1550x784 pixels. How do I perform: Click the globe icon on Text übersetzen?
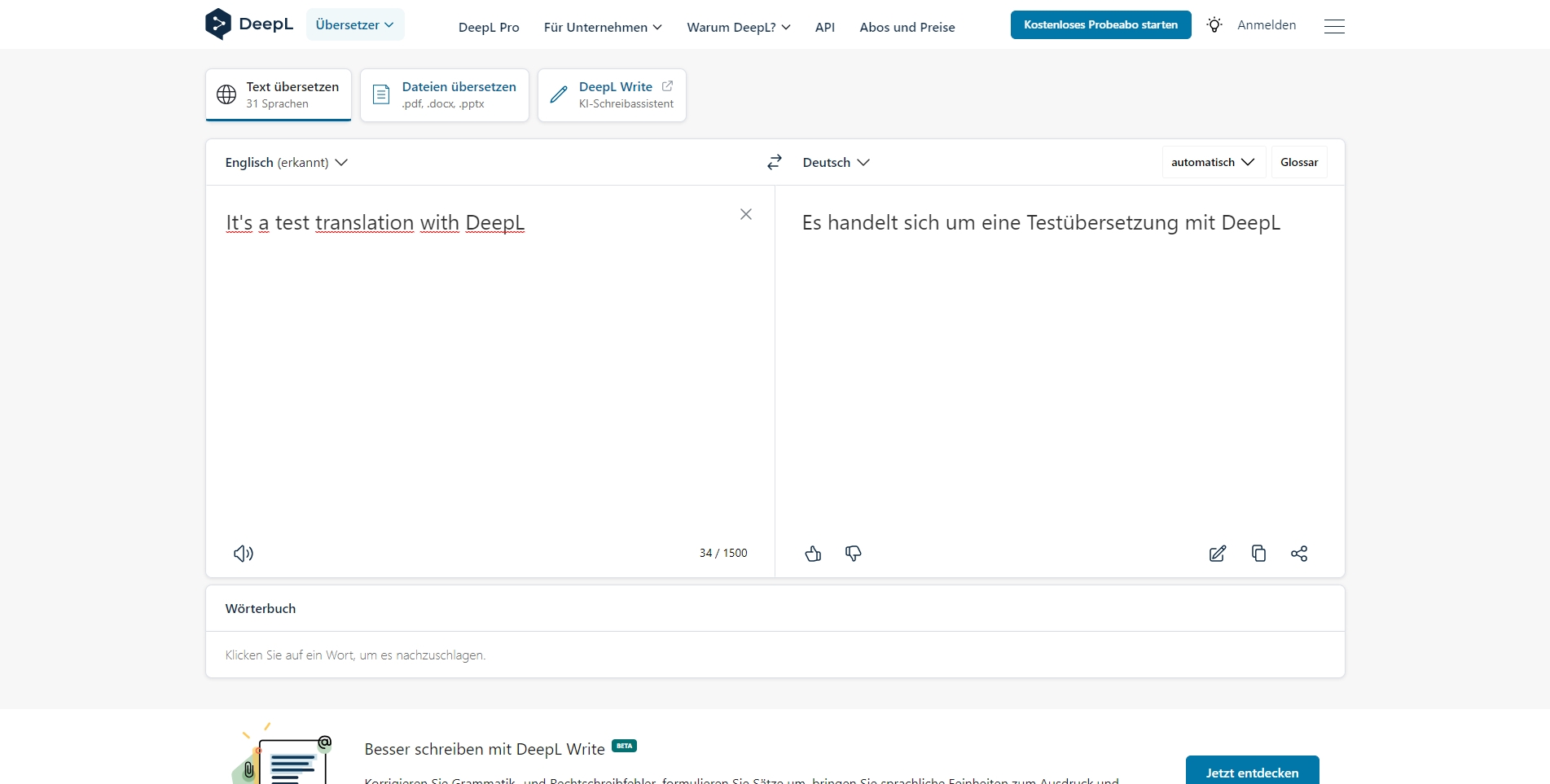point(226,94)
